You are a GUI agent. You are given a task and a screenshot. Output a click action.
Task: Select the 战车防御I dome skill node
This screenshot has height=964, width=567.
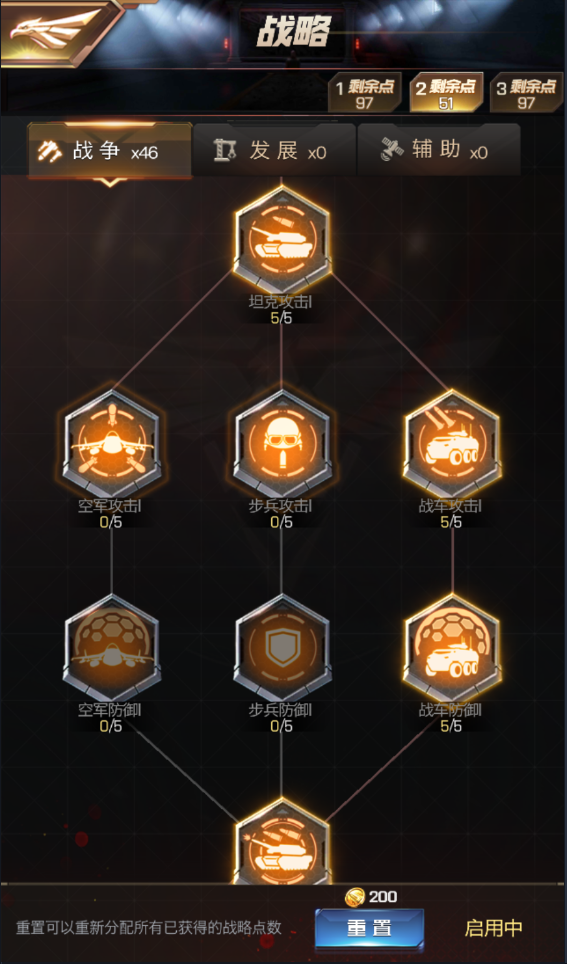(x=452, y=648)
